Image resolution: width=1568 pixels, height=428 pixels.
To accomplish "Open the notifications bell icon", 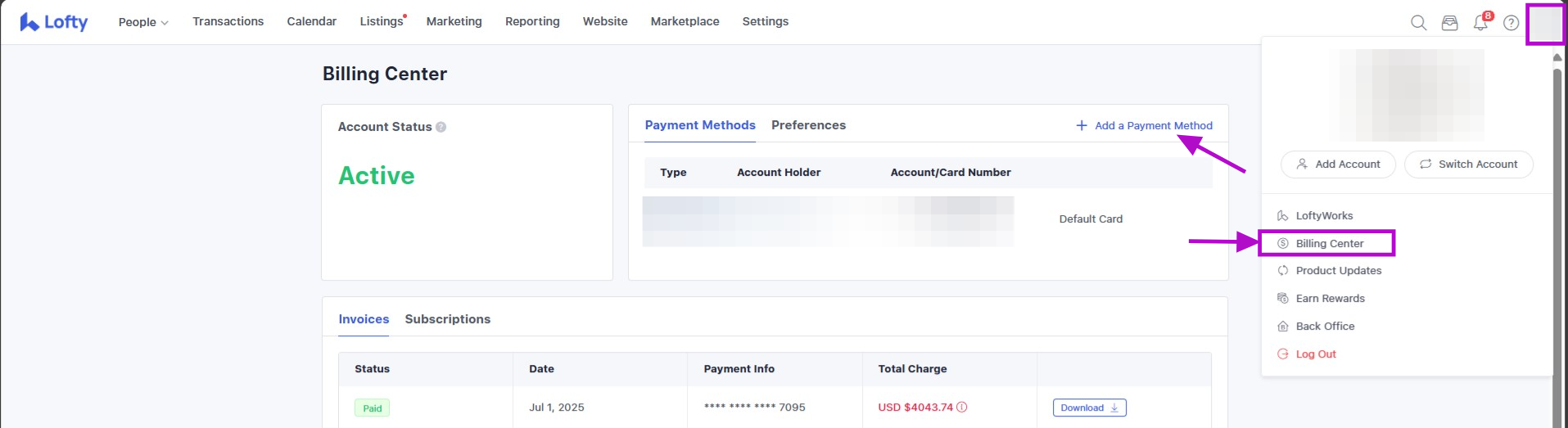I will tap(1480, 23).
